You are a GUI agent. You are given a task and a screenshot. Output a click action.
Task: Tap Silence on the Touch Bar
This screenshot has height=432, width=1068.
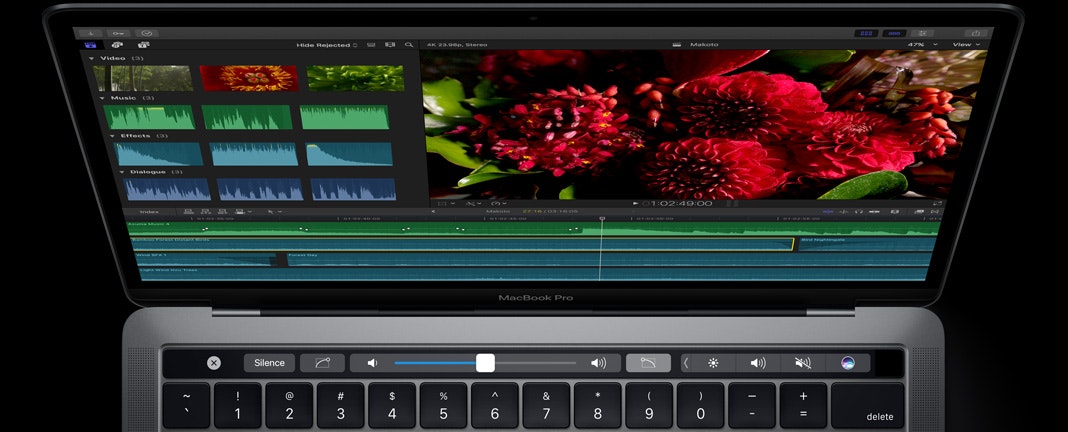(x=269, y=363)
